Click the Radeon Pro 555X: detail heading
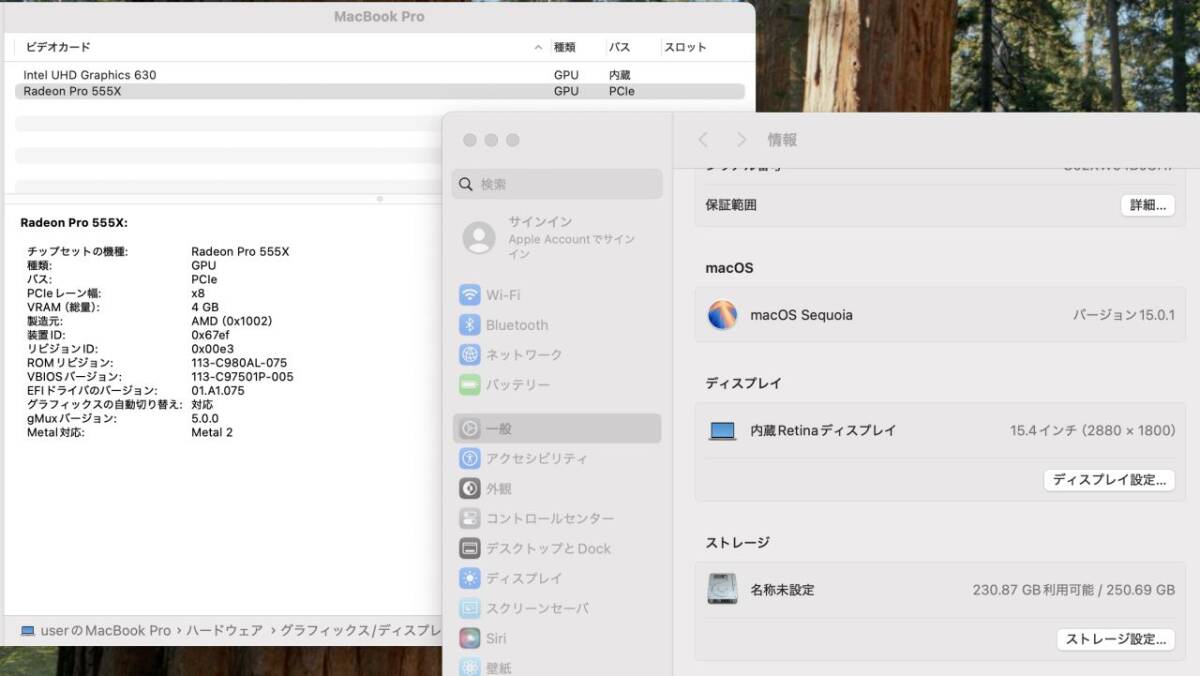 [74, 223]
